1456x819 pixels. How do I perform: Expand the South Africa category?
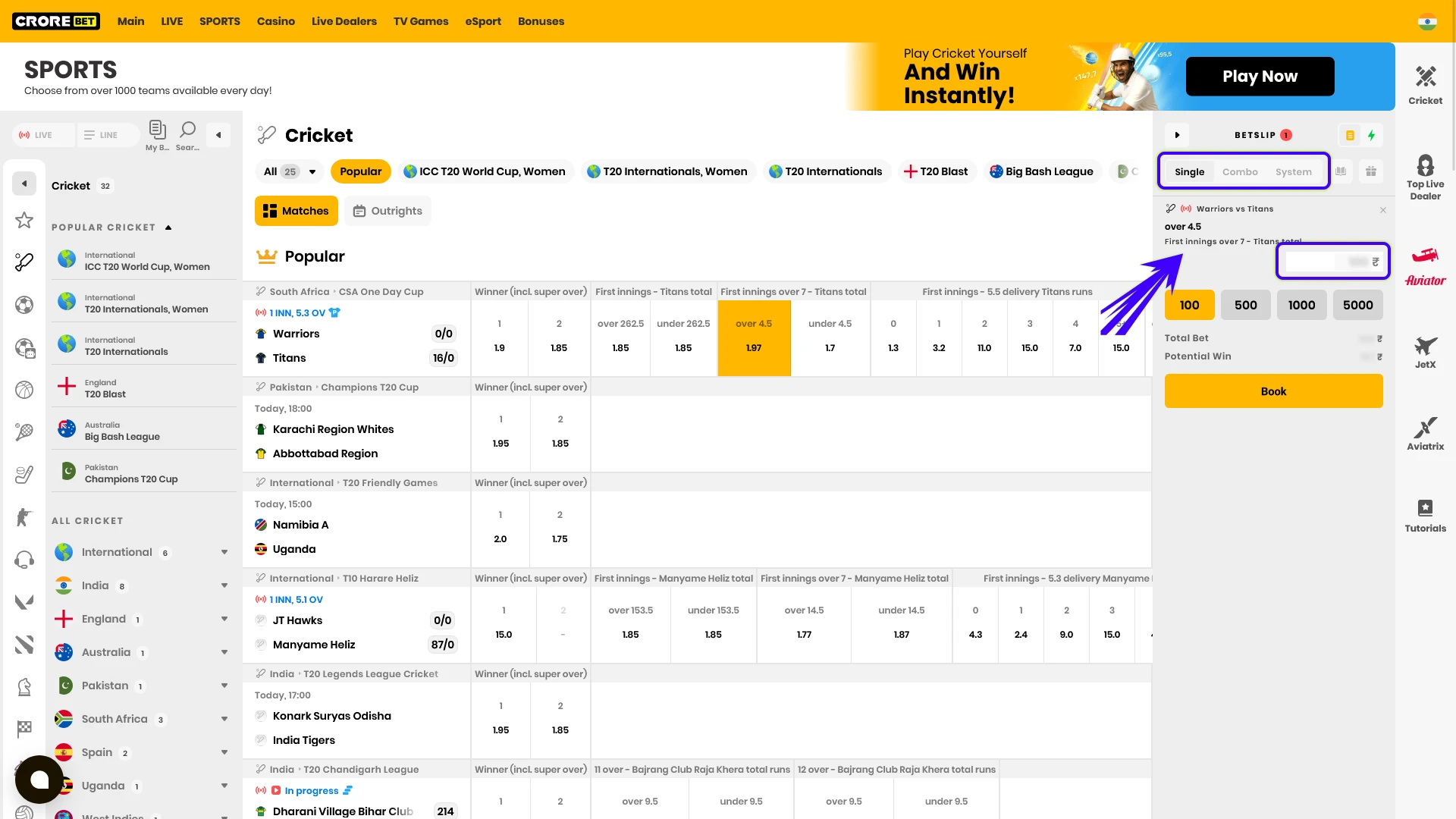tap(224, 719)
